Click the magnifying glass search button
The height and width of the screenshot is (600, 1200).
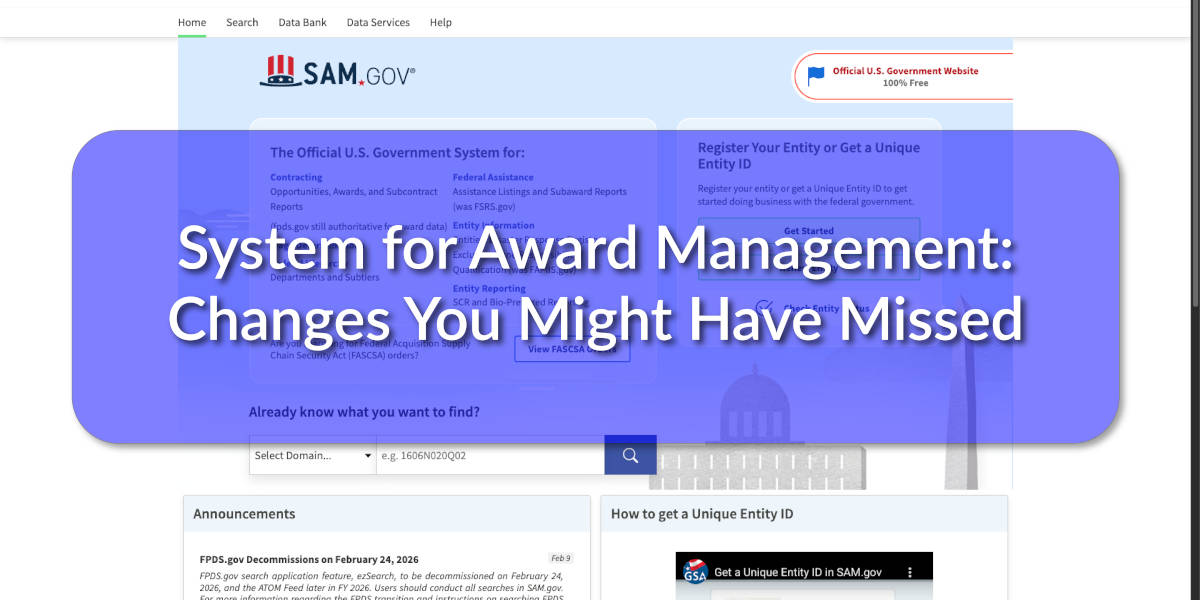[x=630, y=456]
